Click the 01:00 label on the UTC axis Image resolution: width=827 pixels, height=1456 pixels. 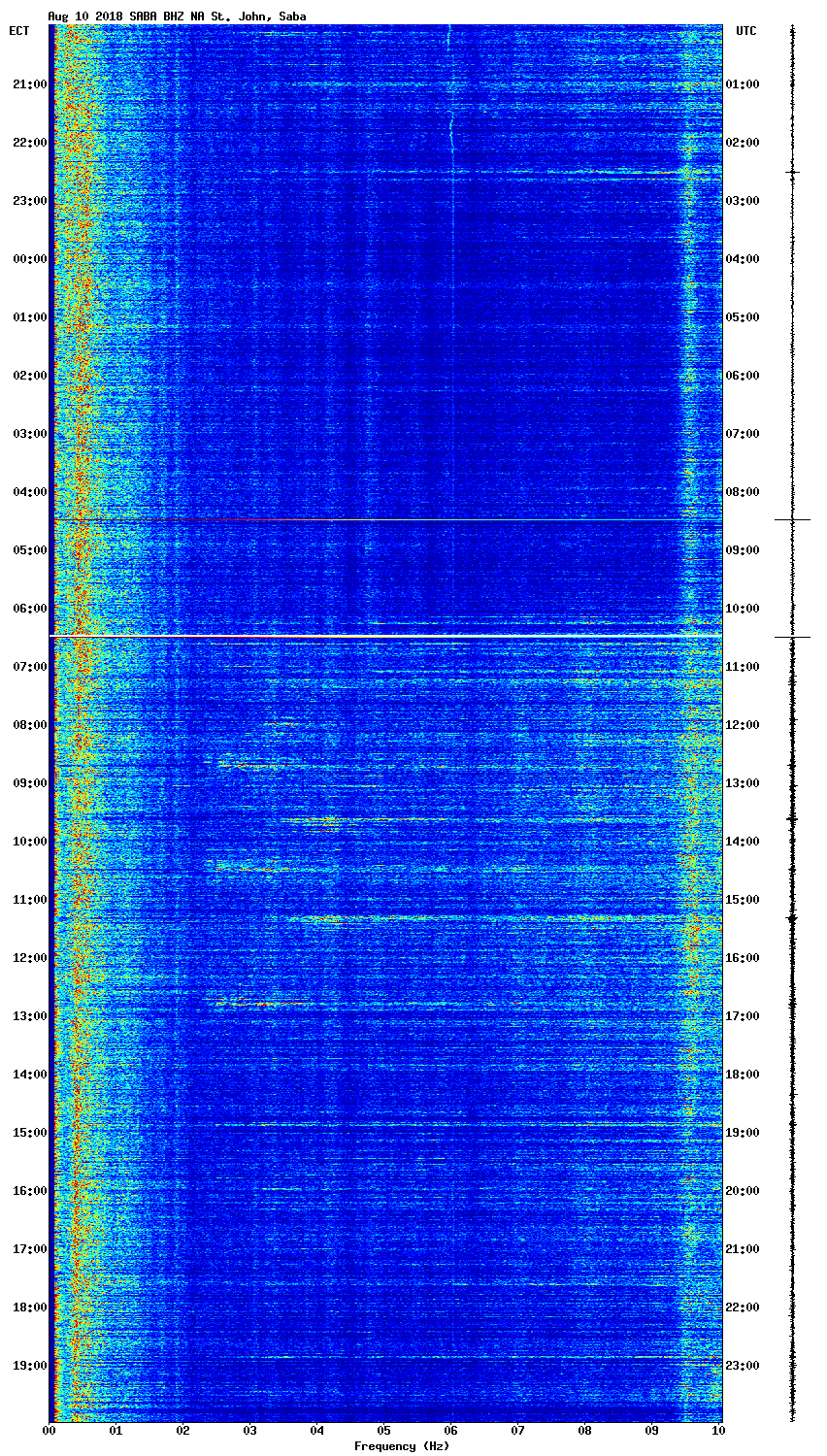(743, 84)
